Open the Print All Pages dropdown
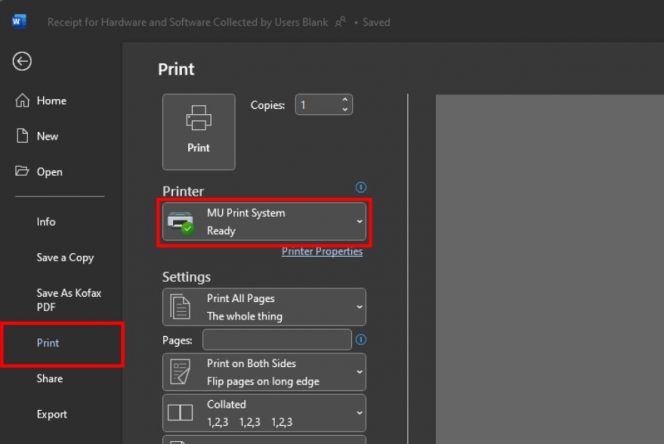The height and width of the screenshot is (444, 664). point(264,307)
